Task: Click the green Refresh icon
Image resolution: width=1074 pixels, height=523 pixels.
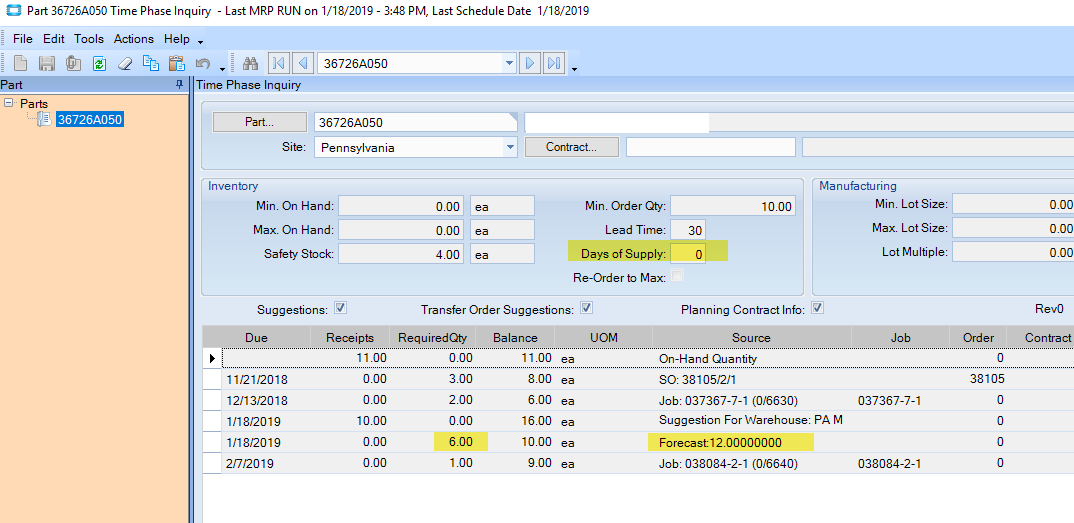Action: point(99,64)
